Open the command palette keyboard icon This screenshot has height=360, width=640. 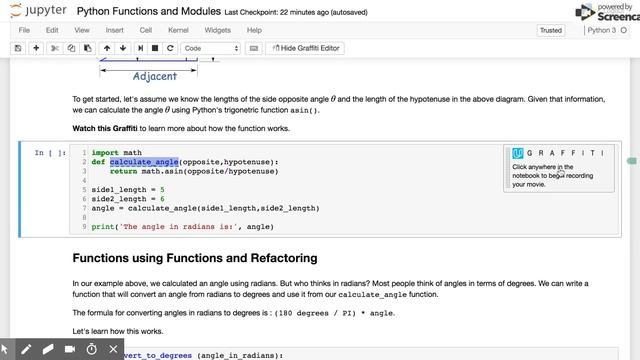click(253, 48)
